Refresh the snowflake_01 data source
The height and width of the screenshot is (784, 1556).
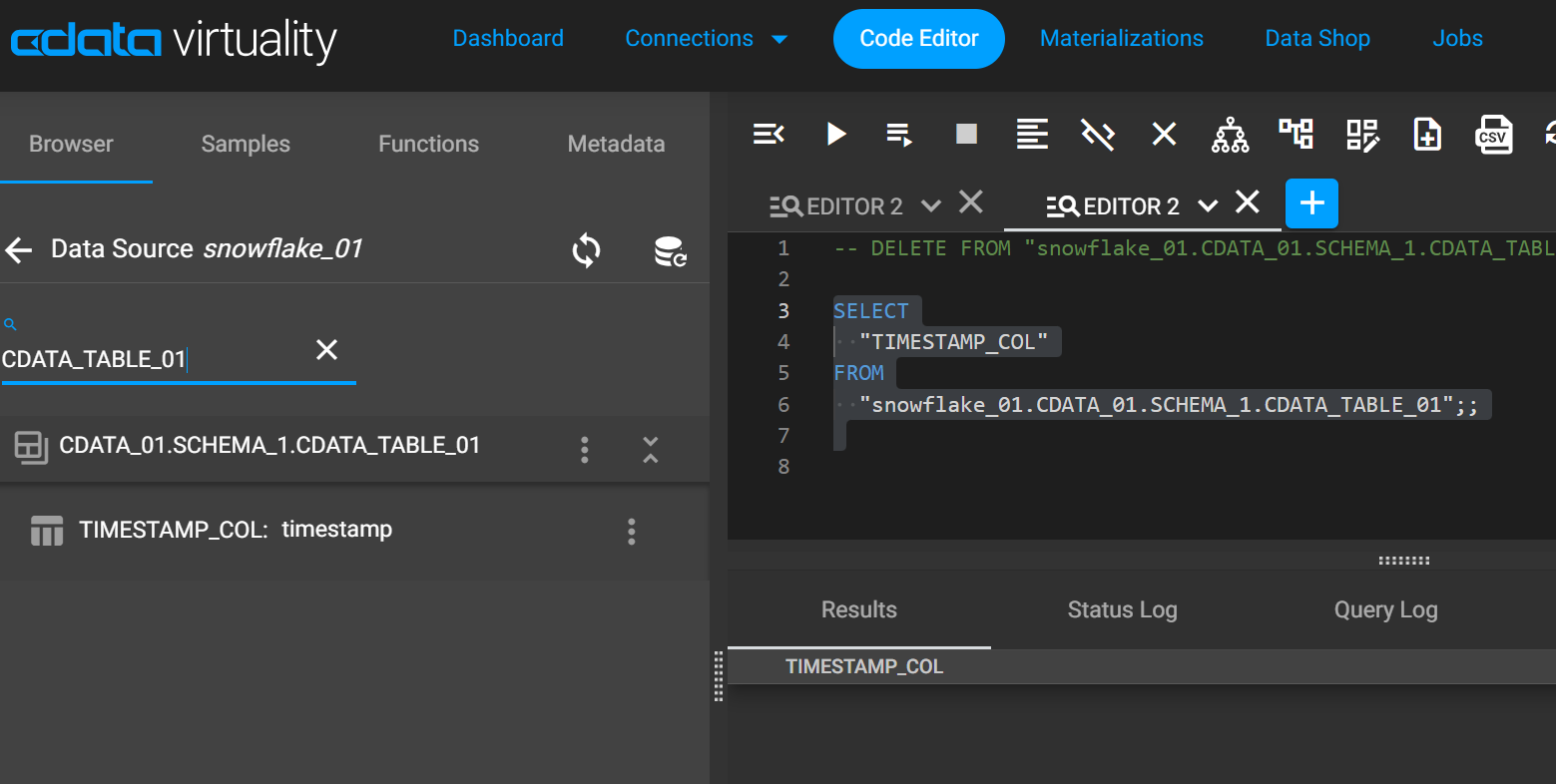click(x=587, y=250)
